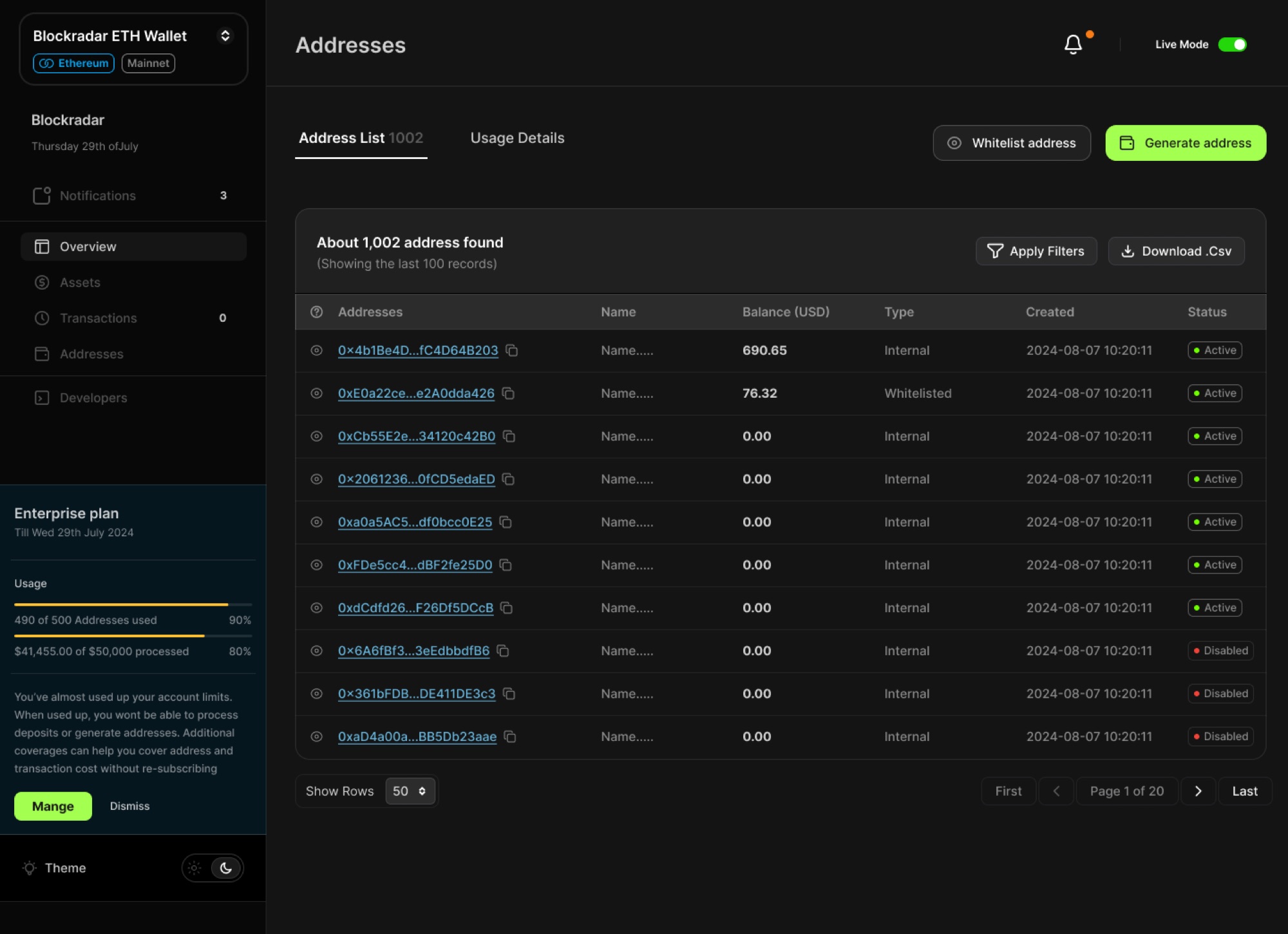
Task: Copy address 0x4b1Be4D...fC4D64B203
Action: coord(512,350)
